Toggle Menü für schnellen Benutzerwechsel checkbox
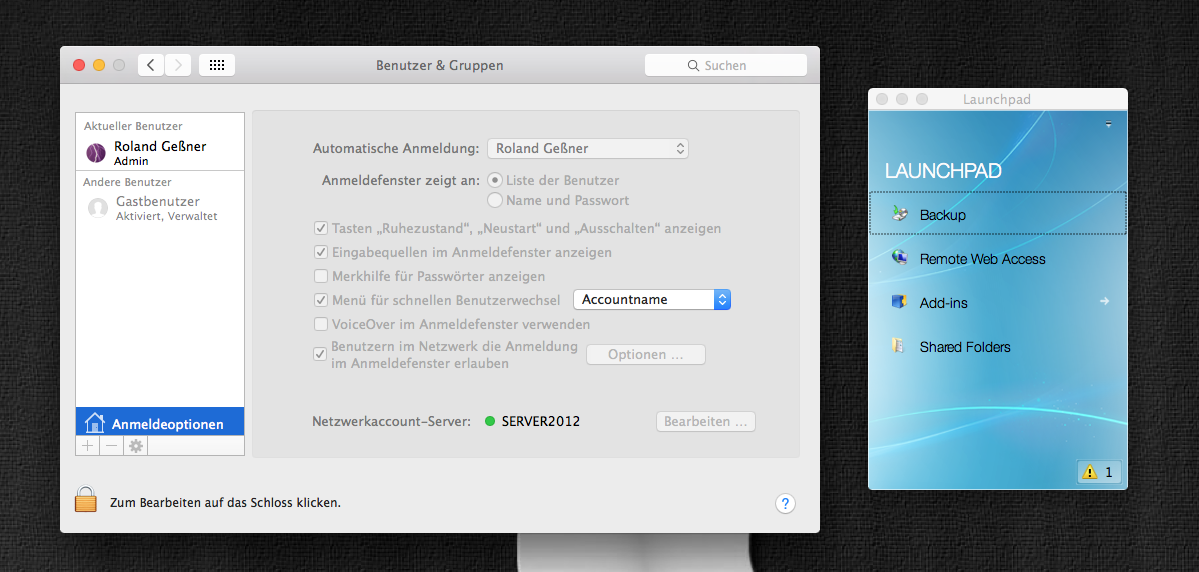This screenshot has height=572, width=1199. tap(321, 300)
